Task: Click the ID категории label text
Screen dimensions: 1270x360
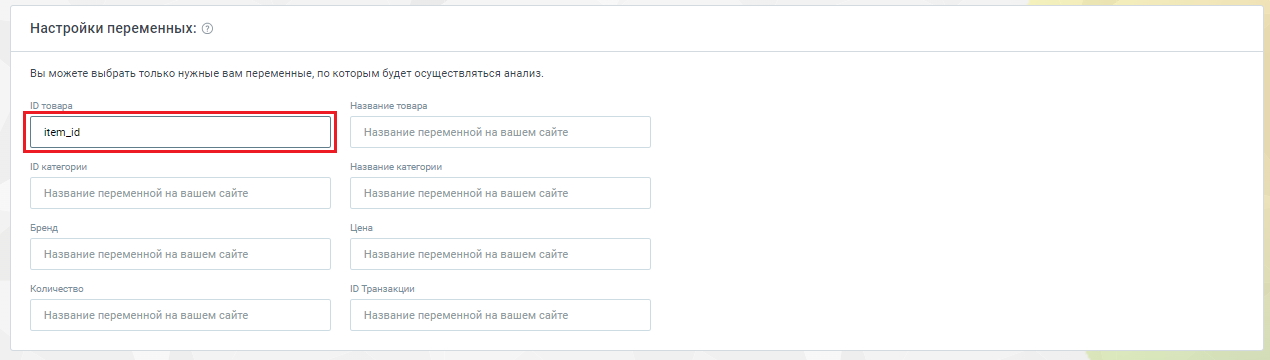Action: pos(57,166)
